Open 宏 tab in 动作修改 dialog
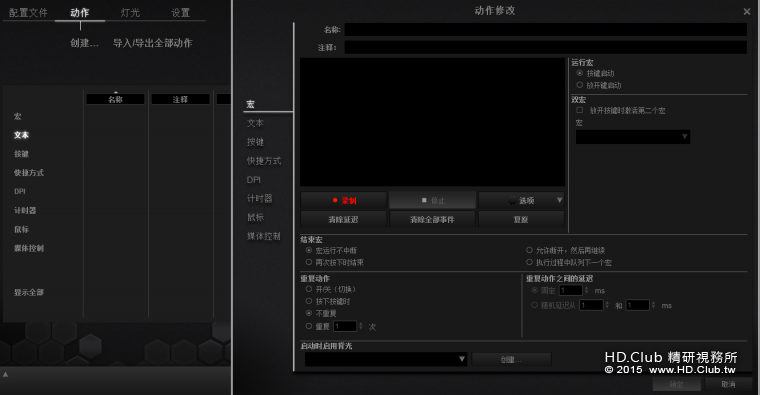760x395 pixels. point(251,104)
